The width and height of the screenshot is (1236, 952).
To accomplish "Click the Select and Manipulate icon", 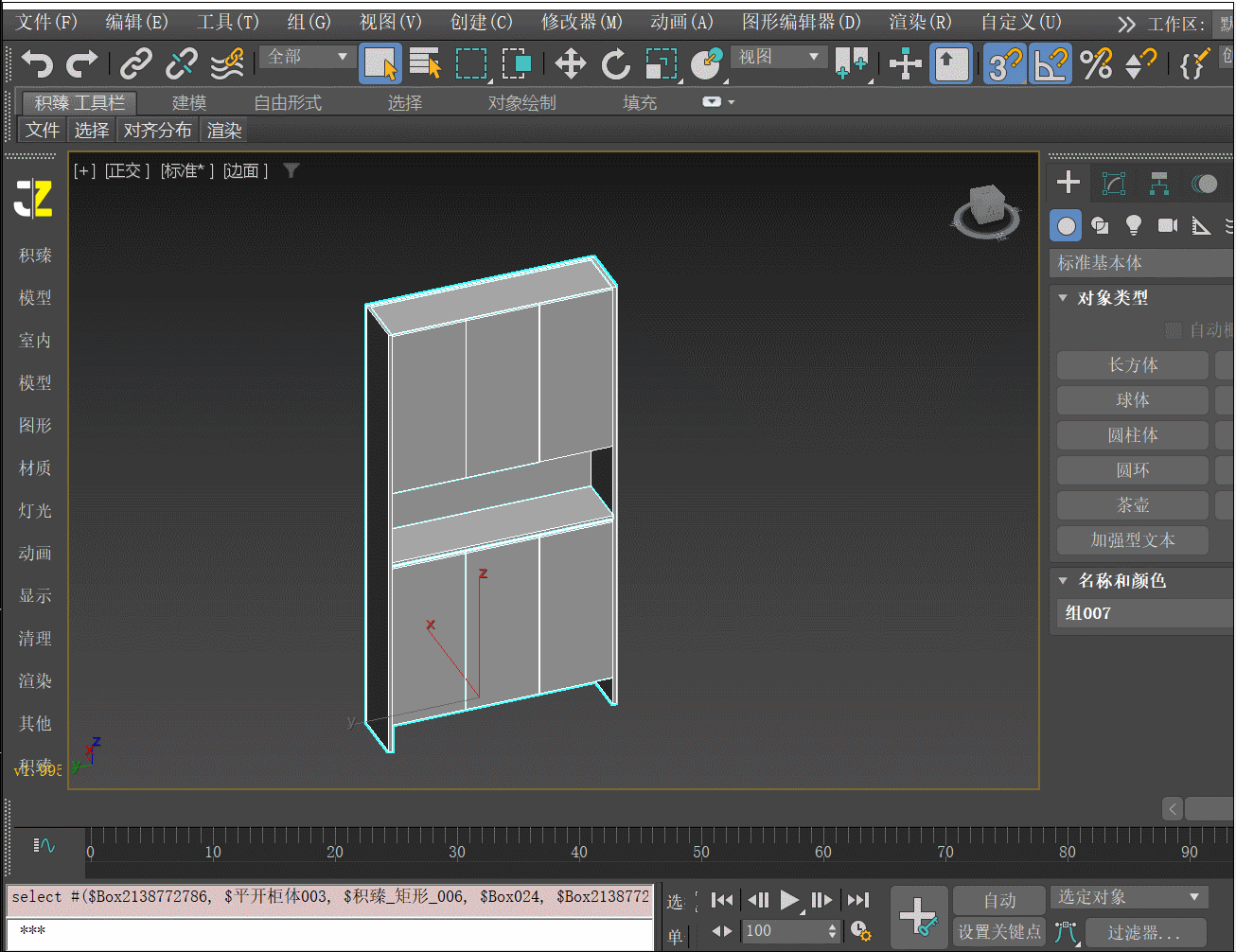I will click(906, 63).
